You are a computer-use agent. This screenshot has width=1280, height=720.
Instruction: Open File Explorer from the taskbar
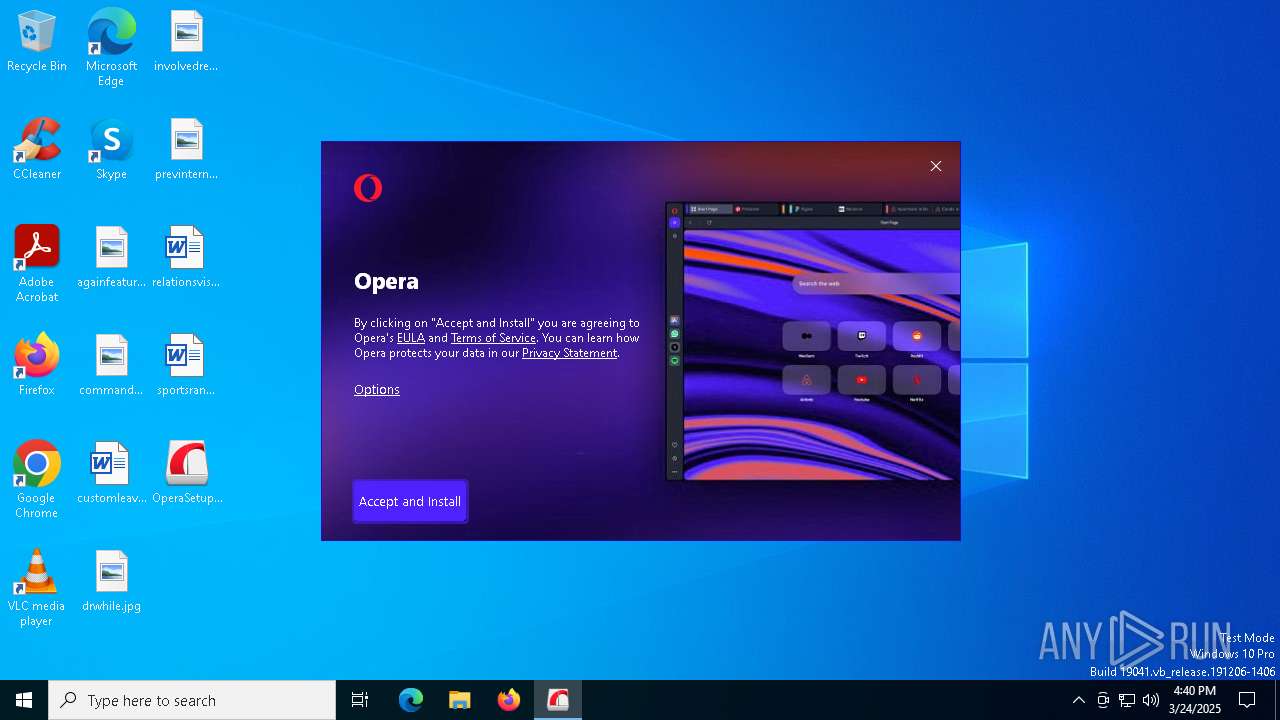[460, 700]
